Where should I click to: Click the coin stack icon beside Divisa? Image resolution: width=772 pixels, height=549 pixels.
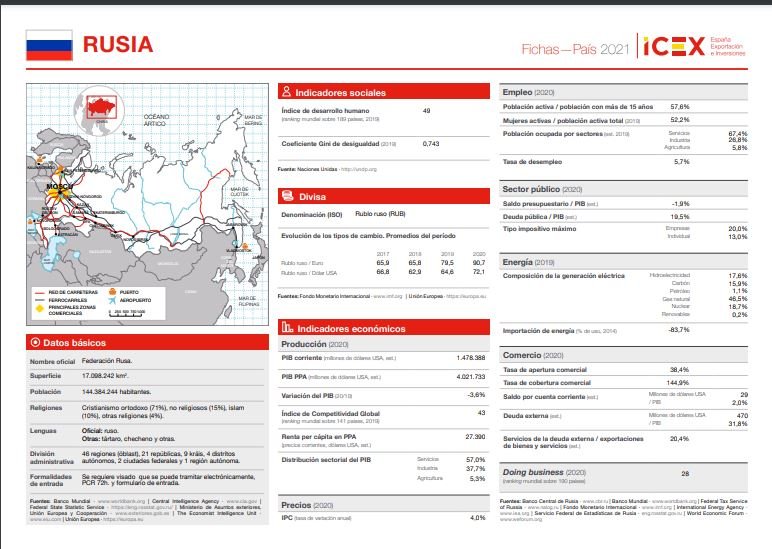tap(287, 196)
